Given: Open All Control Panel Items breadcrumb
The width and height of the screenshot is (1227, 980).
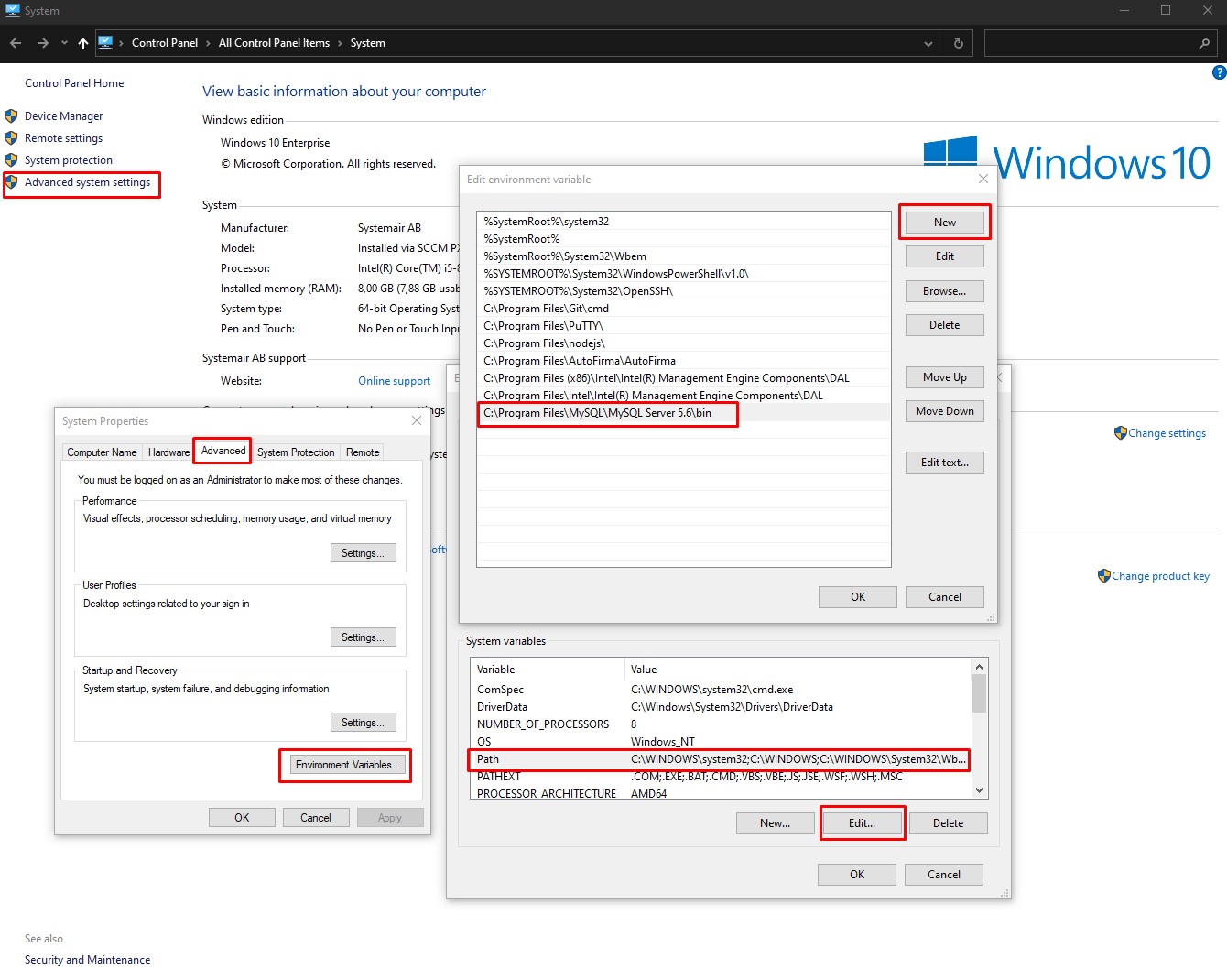Looking at the screenshot, I should (274, 43).
